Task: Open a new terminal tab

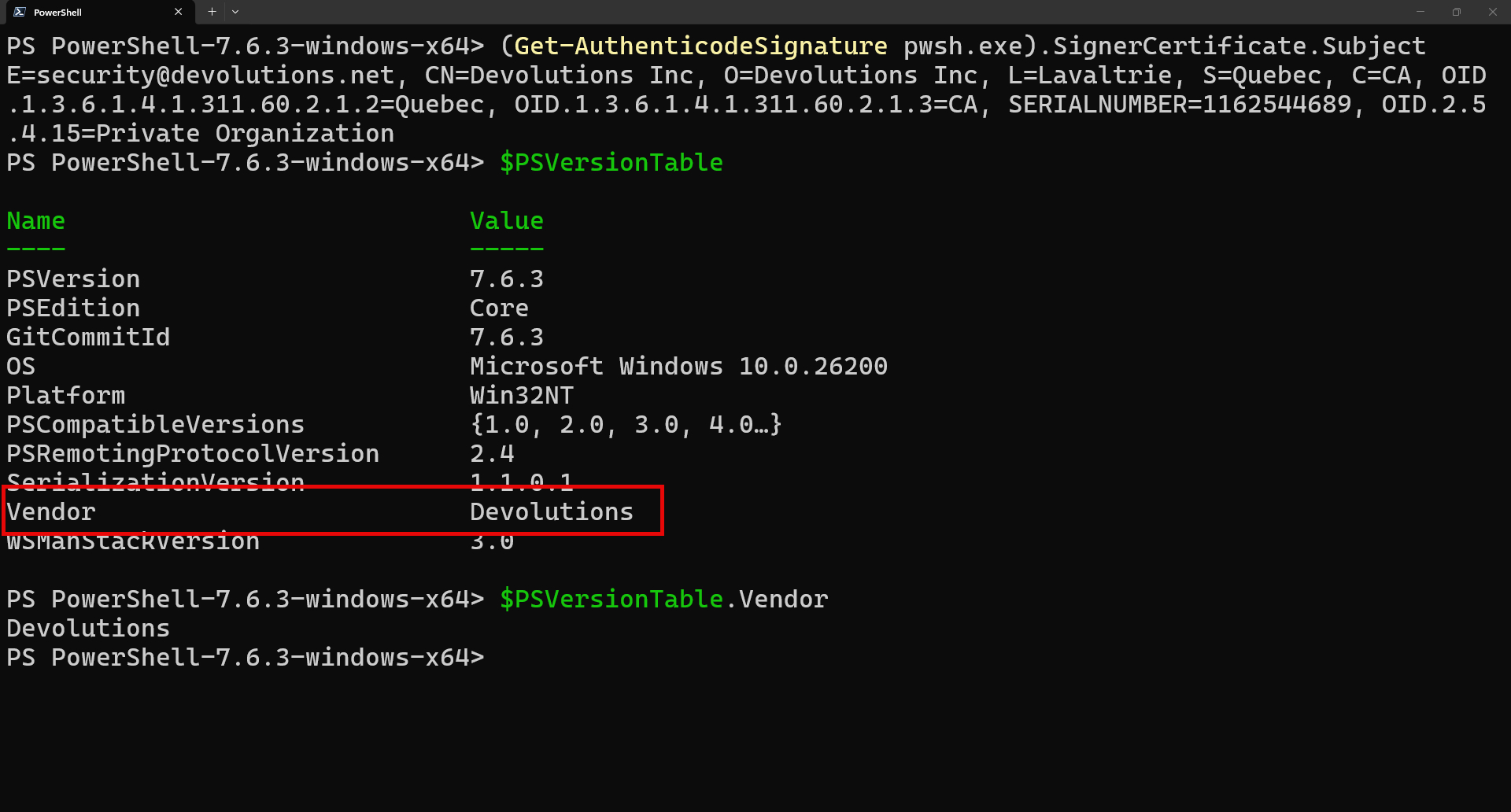Action: coord(212,12)
